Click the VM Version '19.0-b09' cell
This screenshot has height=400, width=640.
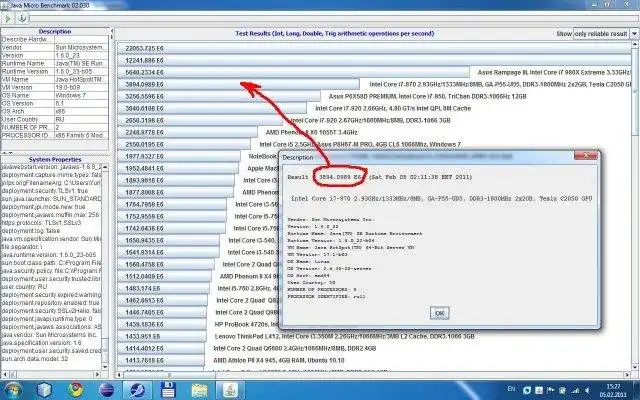(x=81, y=87)
